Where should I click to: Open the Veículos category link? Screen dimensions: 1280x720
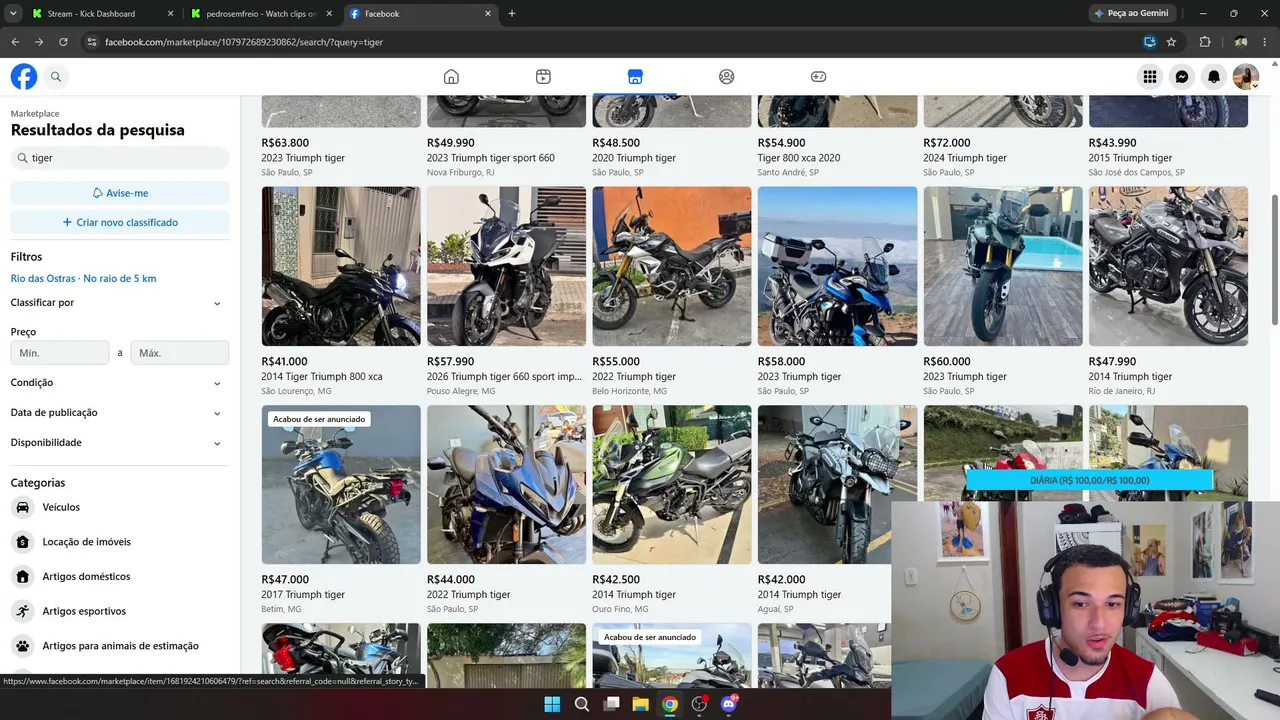61,507
